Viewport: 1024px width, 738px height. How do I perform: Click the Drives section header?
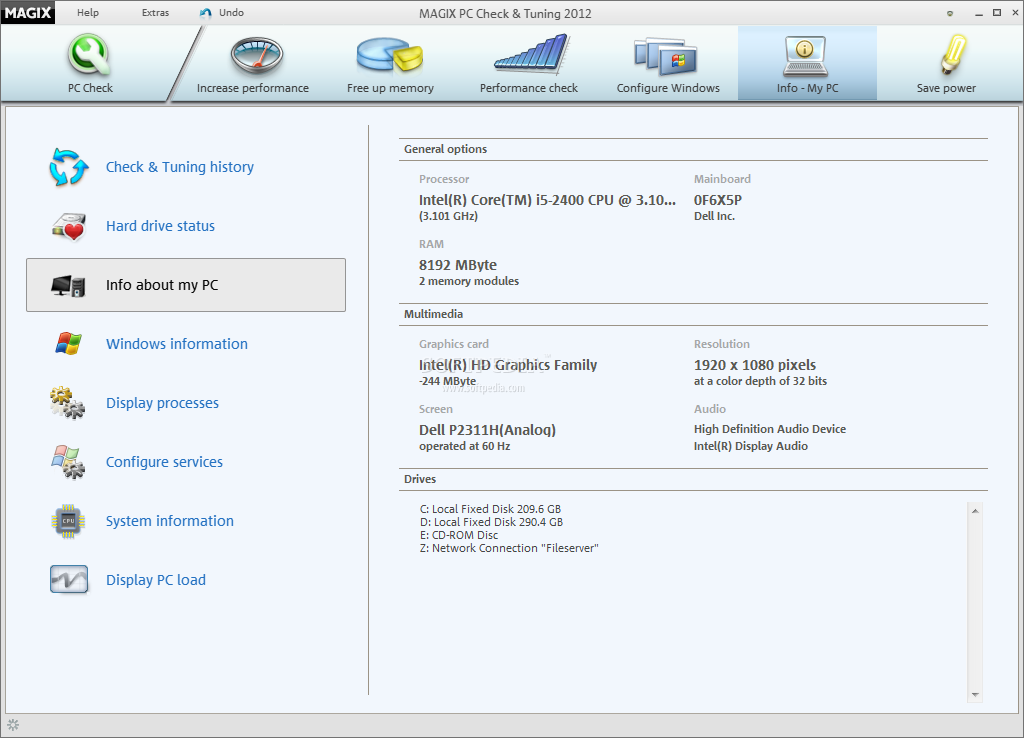420,479
